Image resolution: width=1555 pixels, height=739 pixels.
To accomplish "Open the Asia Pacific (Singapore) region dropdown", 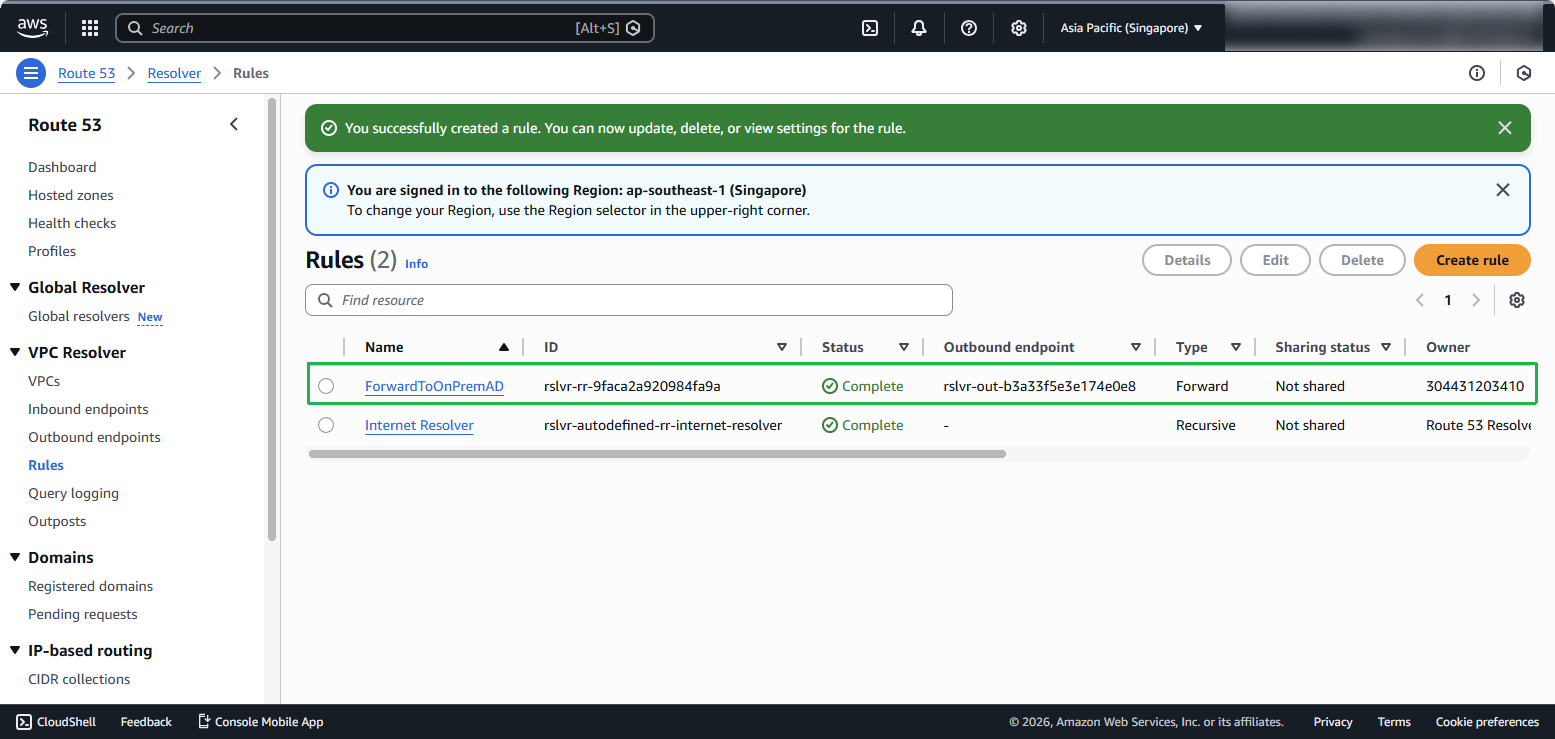I will click(x=1130, y=28).
